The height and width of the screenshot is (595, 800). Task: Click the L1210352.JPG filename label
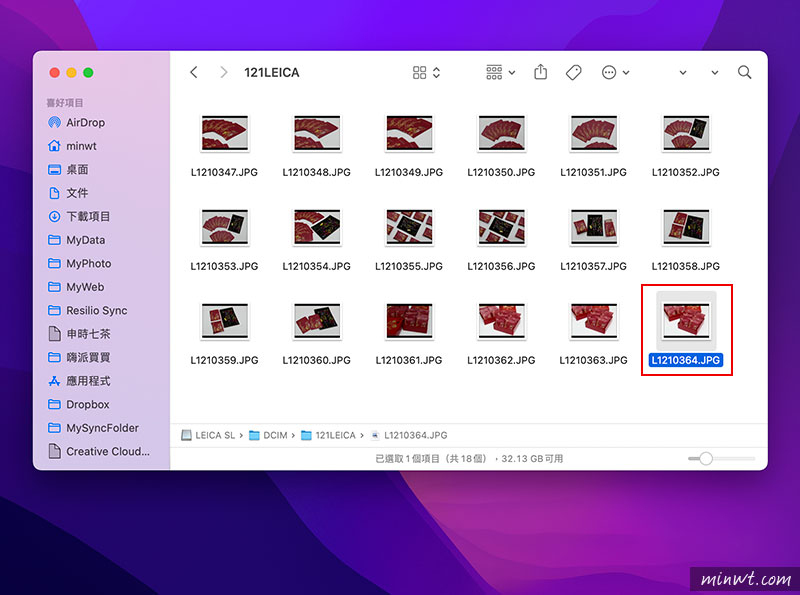(686, 172)
